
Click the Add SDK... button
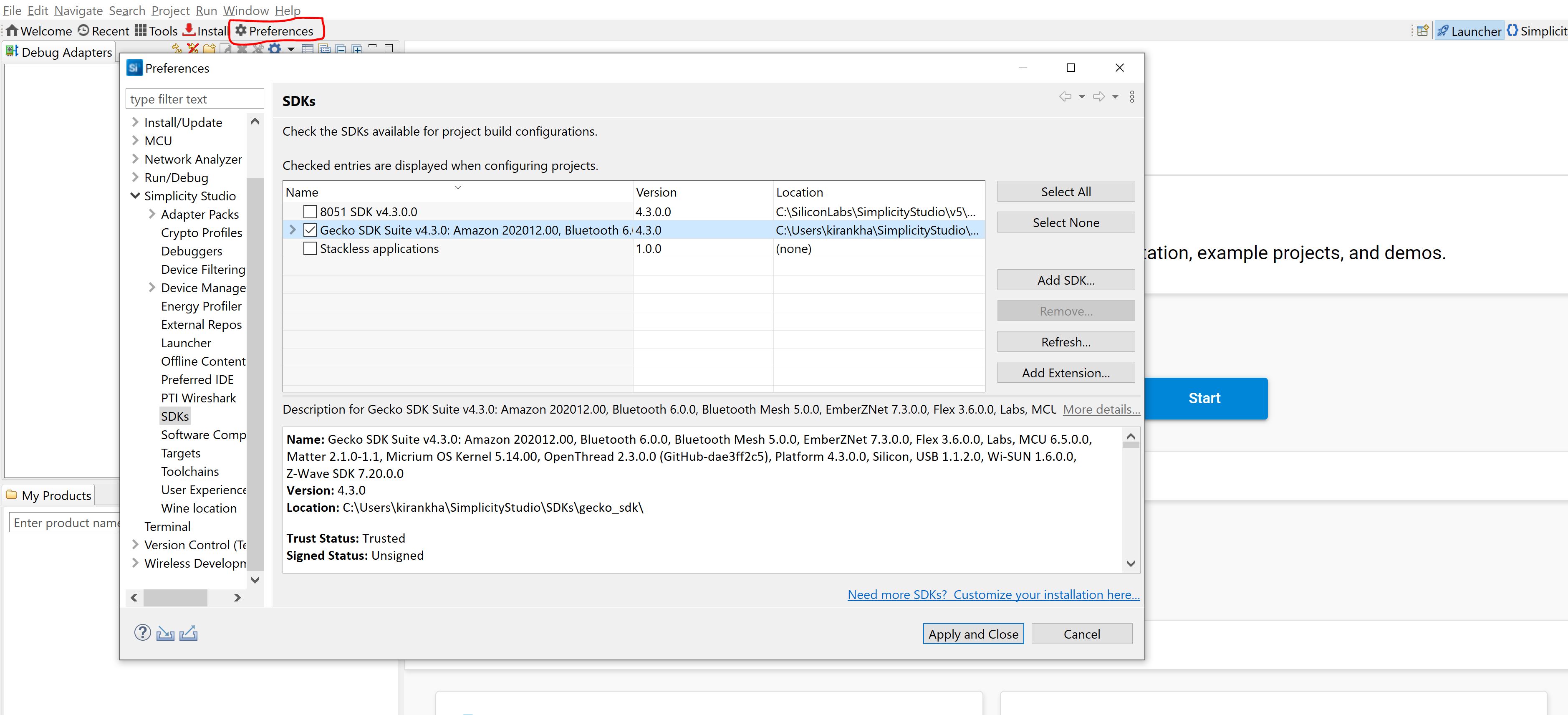(x=1066, y=280)
